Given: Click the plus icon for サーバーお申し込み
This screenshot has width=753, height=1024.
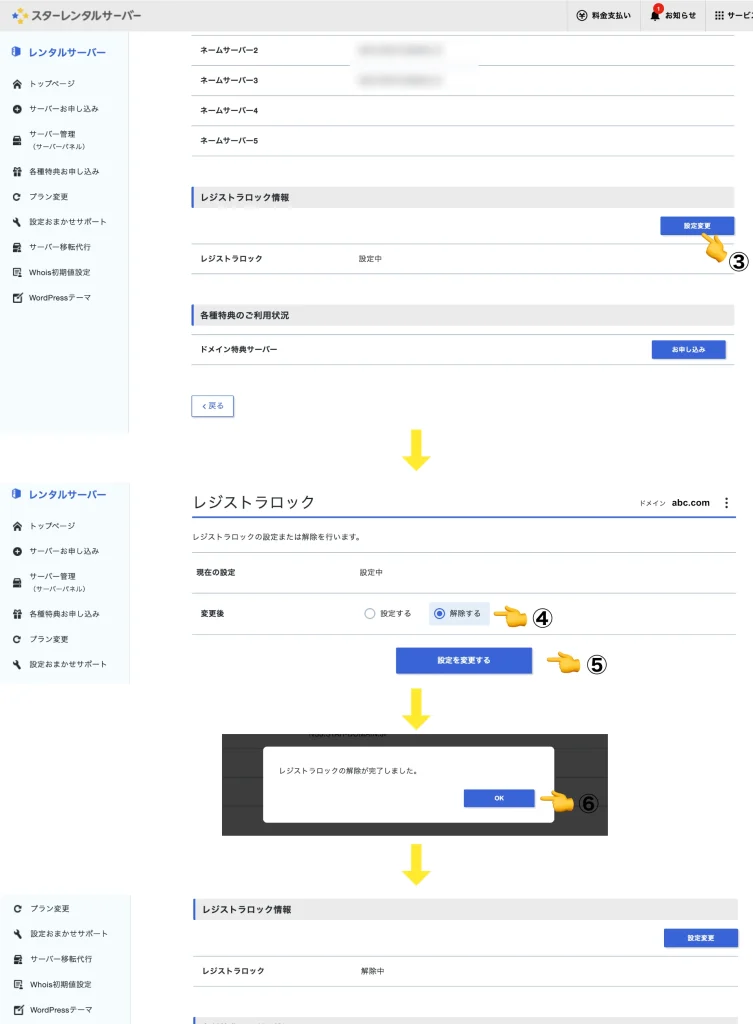Looking at the screenshot, I should click(17, 109).
